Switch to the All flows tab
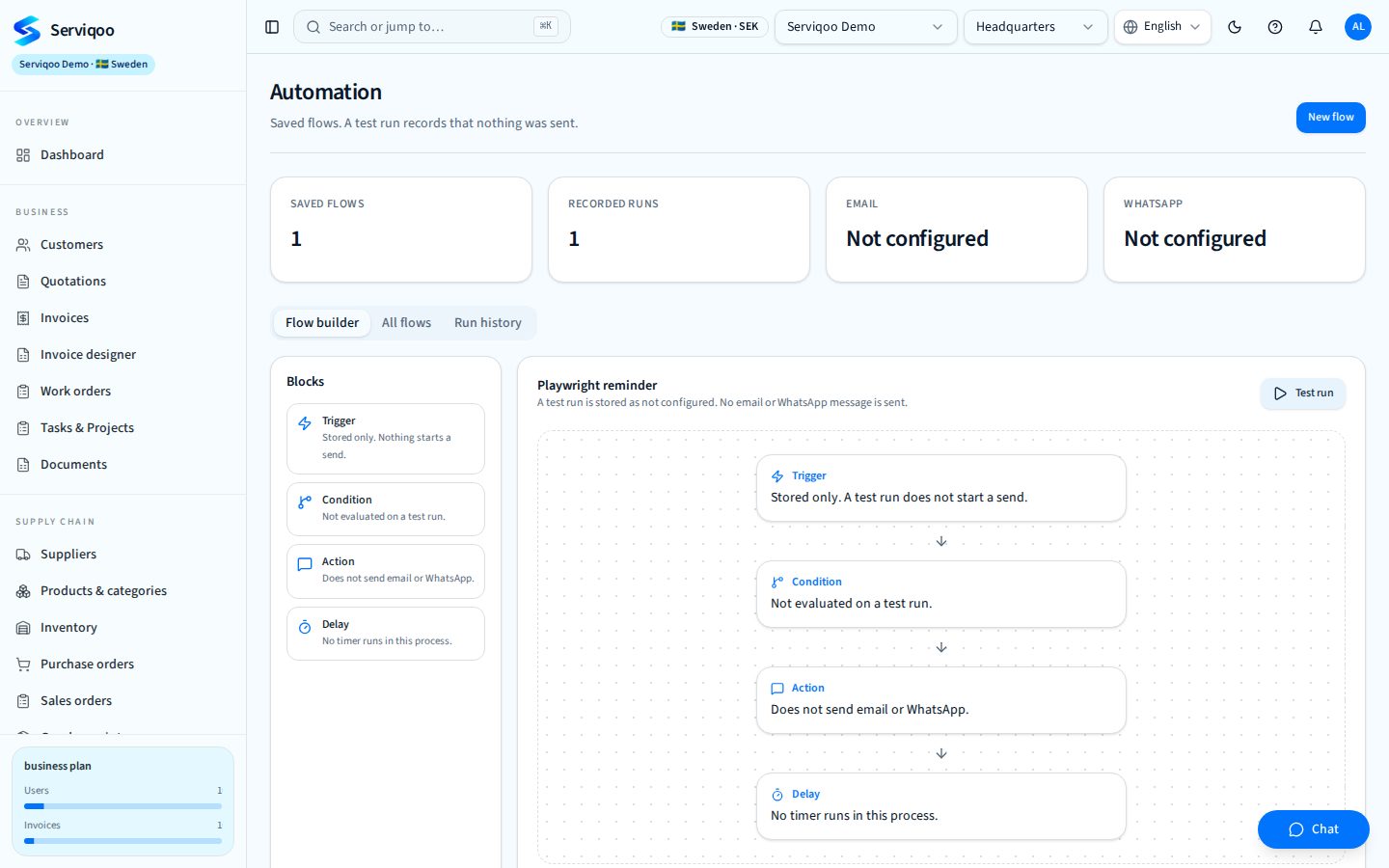 [406, 323]
